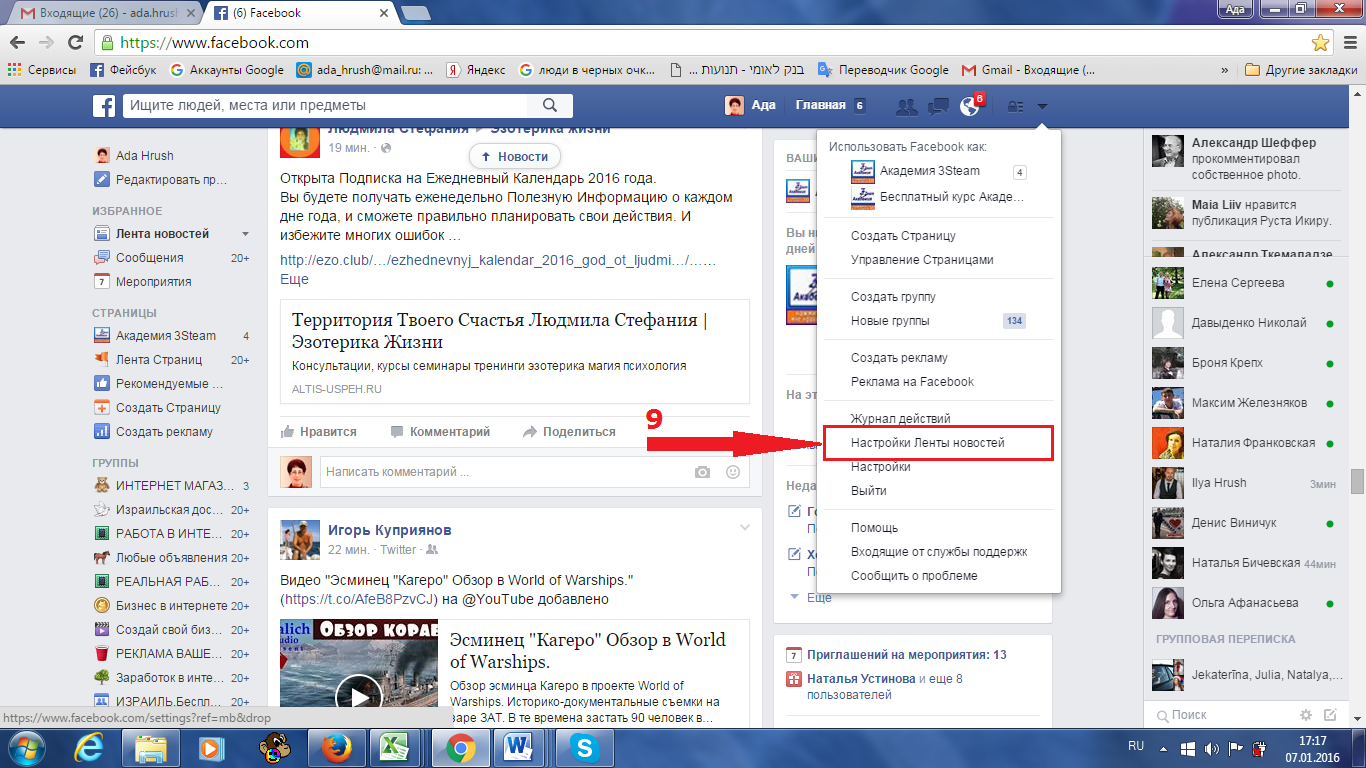Open chat with Елена Сергеева

pyautogui.click(x=1243, y=283)
